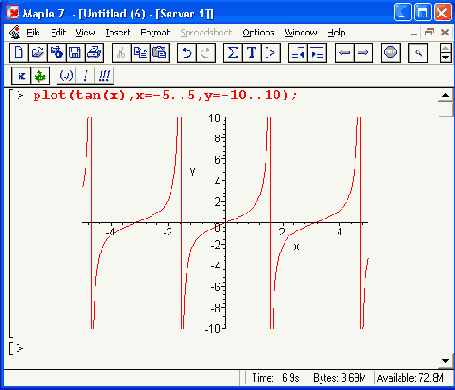Click the vertical scrollbar down arrow

pyautogui.click(x=446, y=361)
